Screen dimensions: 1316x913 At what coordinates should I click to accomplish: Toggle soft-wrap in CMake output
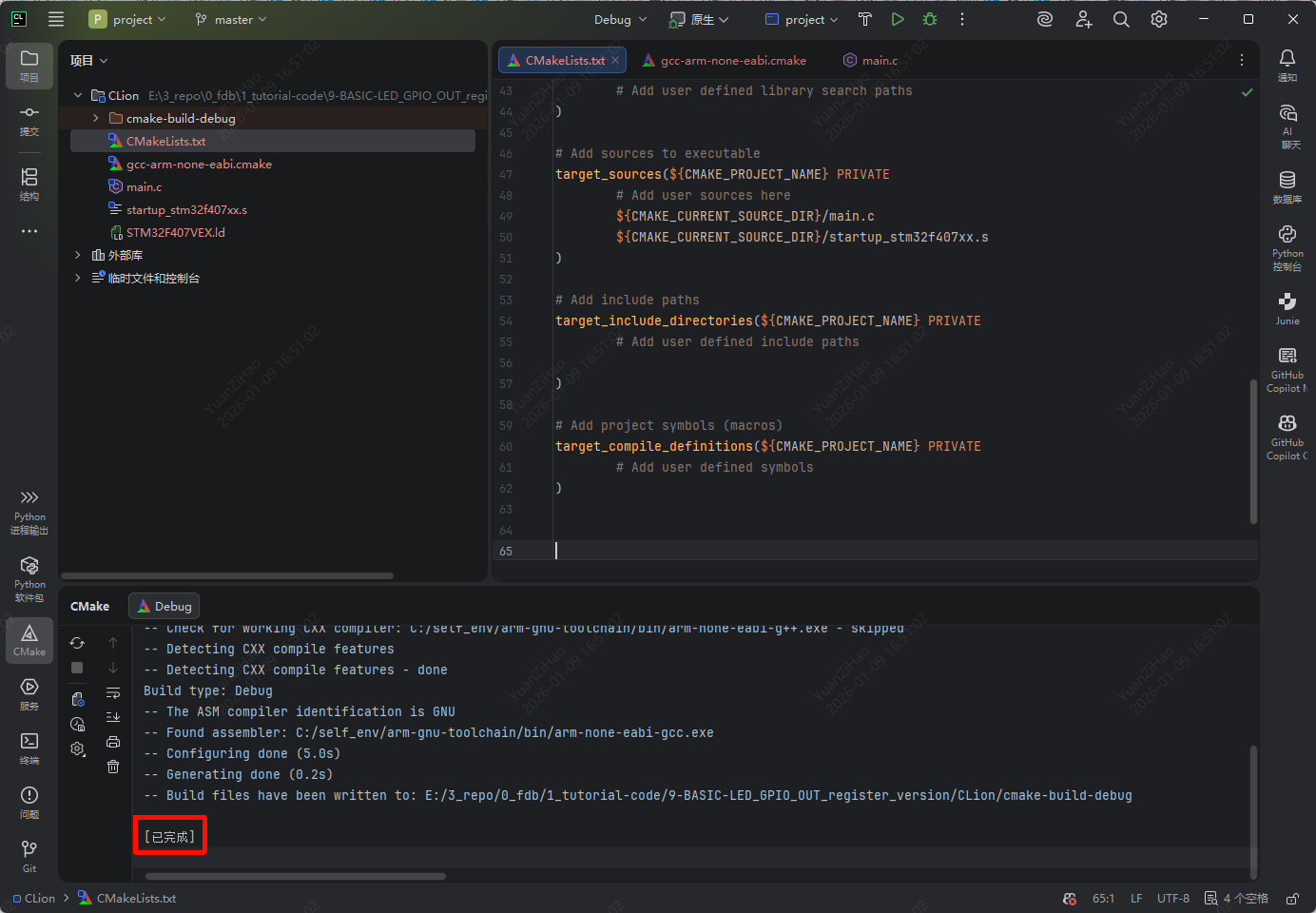[x=113, y=692]
